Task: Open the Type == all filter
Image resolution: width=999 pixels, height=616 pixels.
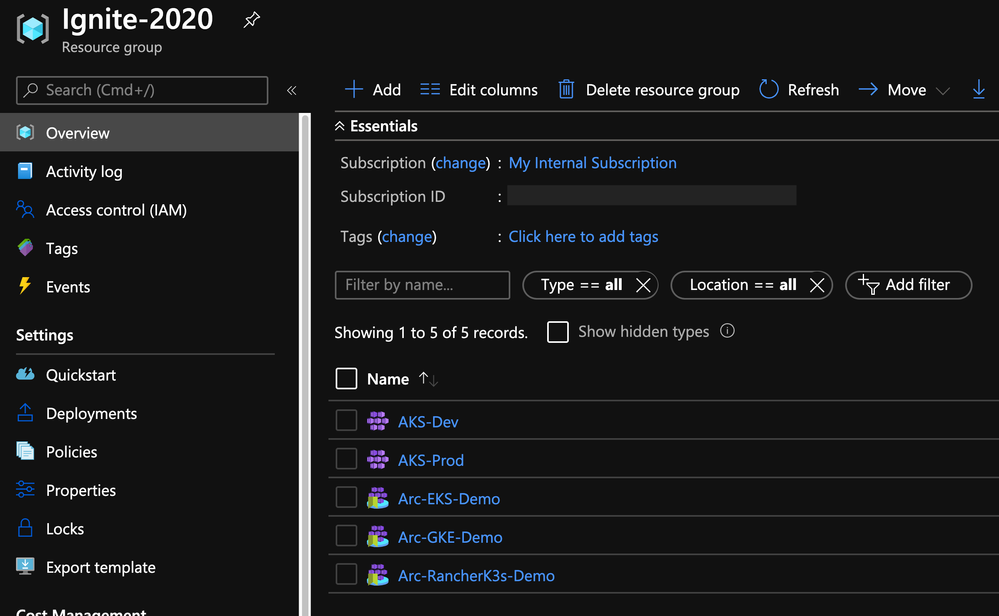Action: (581, 285)
